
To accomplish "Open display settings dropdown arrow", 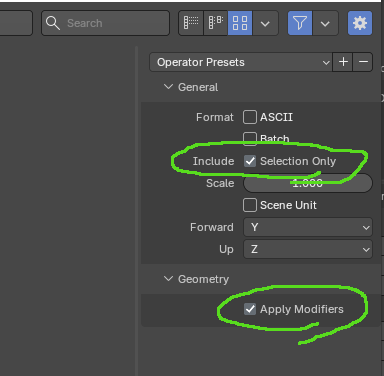I will [x=265, y=23].
